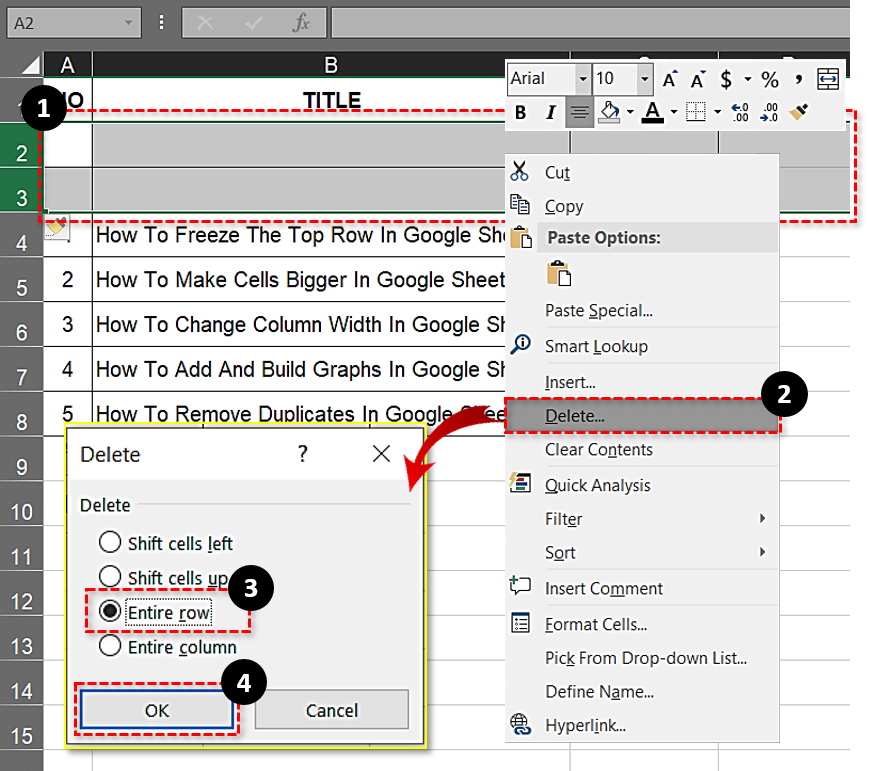Click the Delete dialog help question mark
869x771 pixels.
coord(303,454)
